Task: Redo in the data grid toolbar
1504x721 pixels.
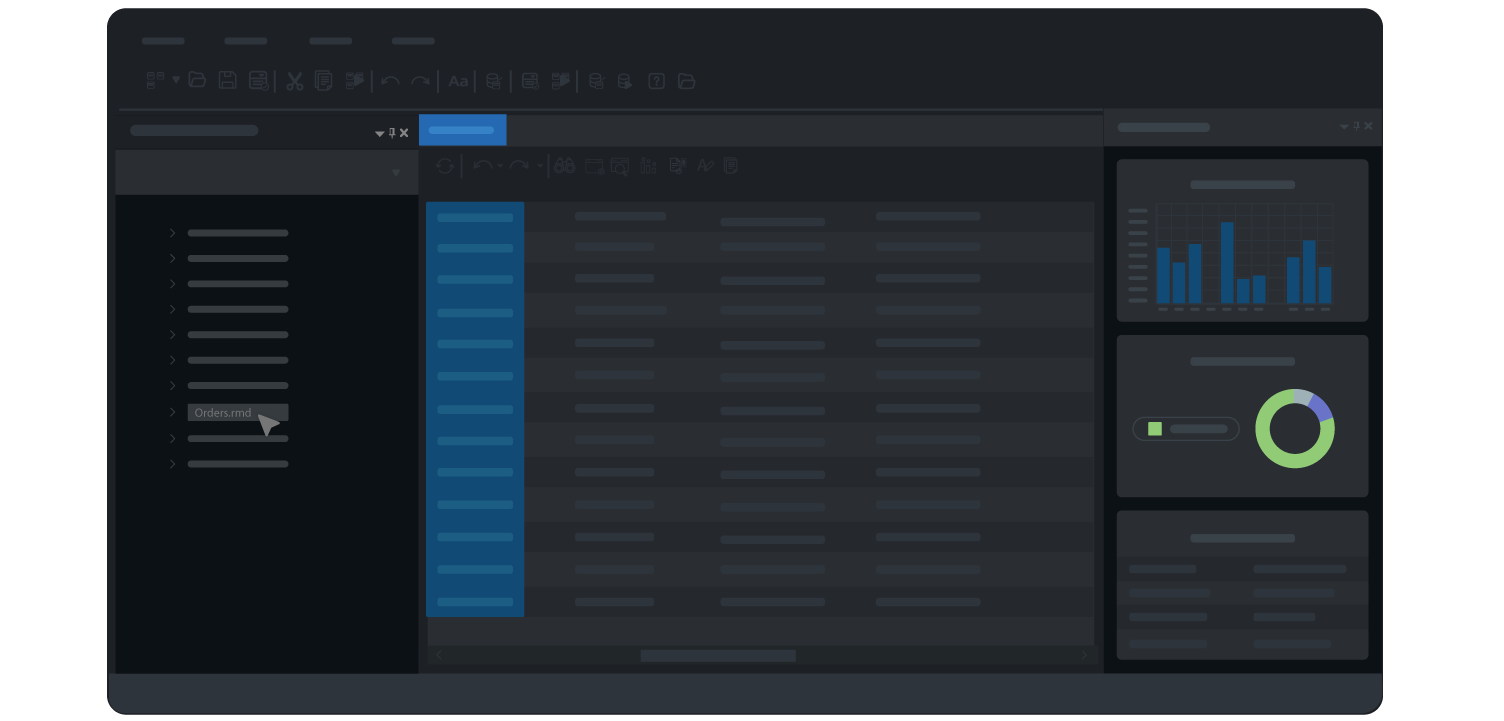Action: click(519, 165)
